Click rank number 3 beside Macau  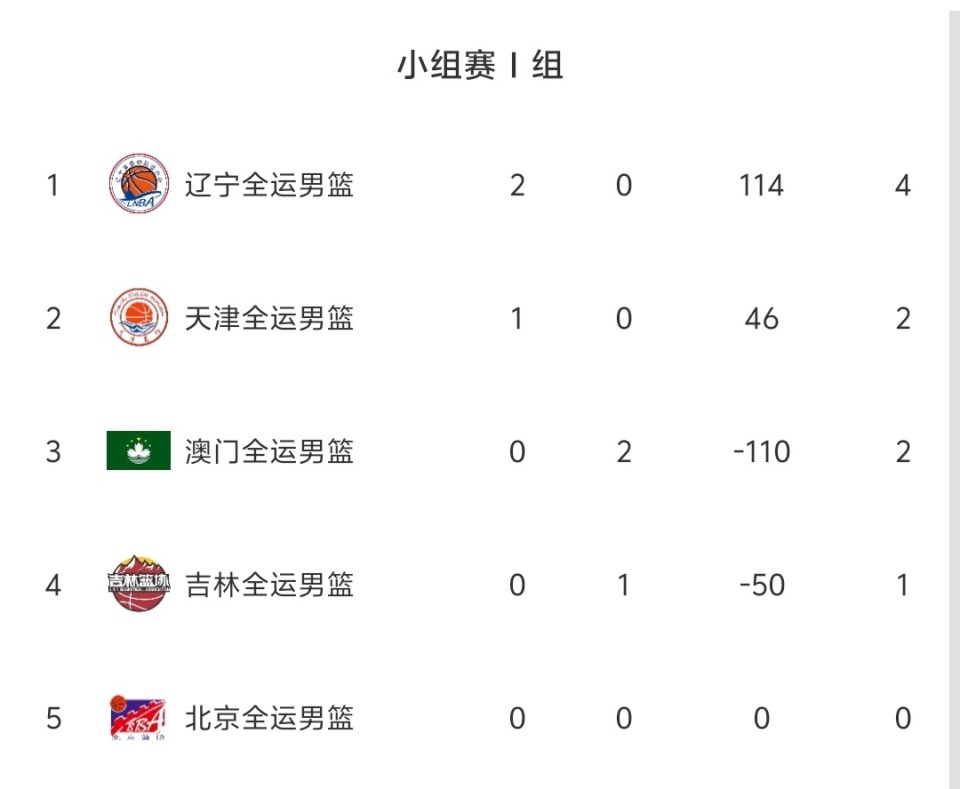(x=53, y=451)
